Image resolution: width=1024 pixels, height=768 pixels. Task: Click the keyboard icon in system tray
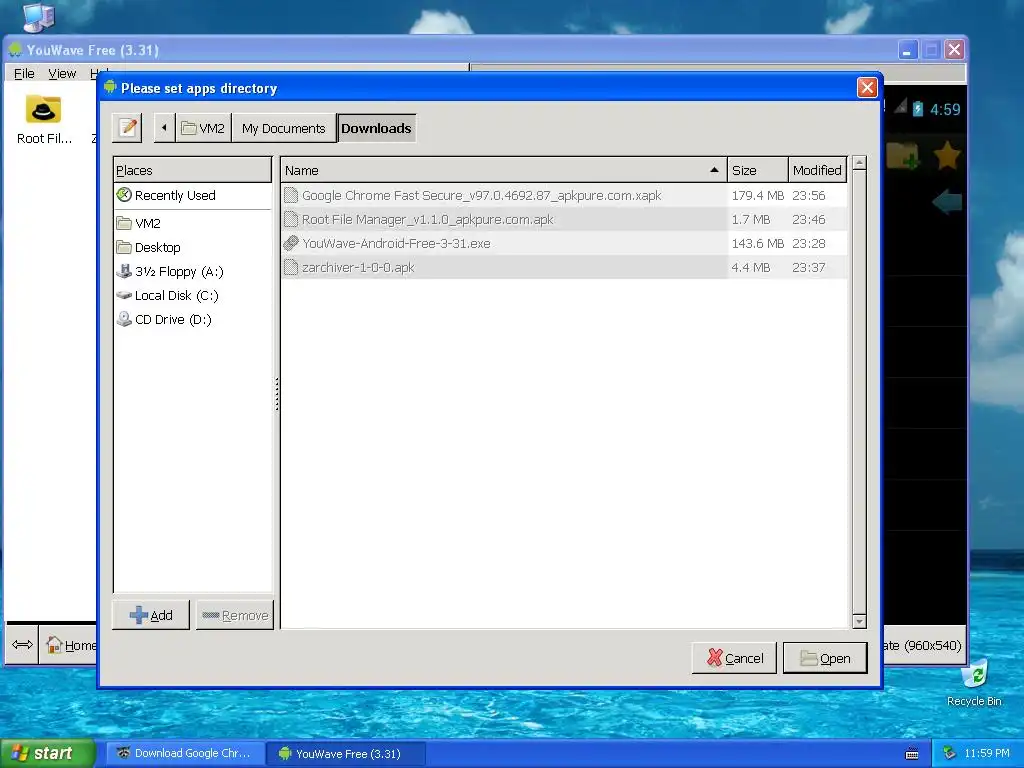click(912, 754)
